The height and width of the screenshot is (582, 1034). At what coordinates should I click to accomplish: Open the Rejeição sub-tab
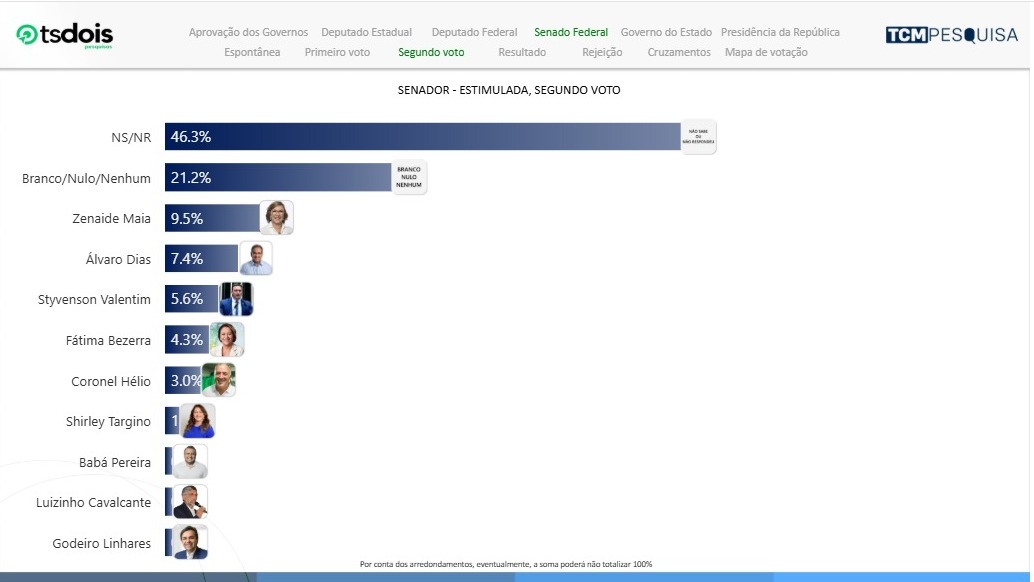pos(602,52)
